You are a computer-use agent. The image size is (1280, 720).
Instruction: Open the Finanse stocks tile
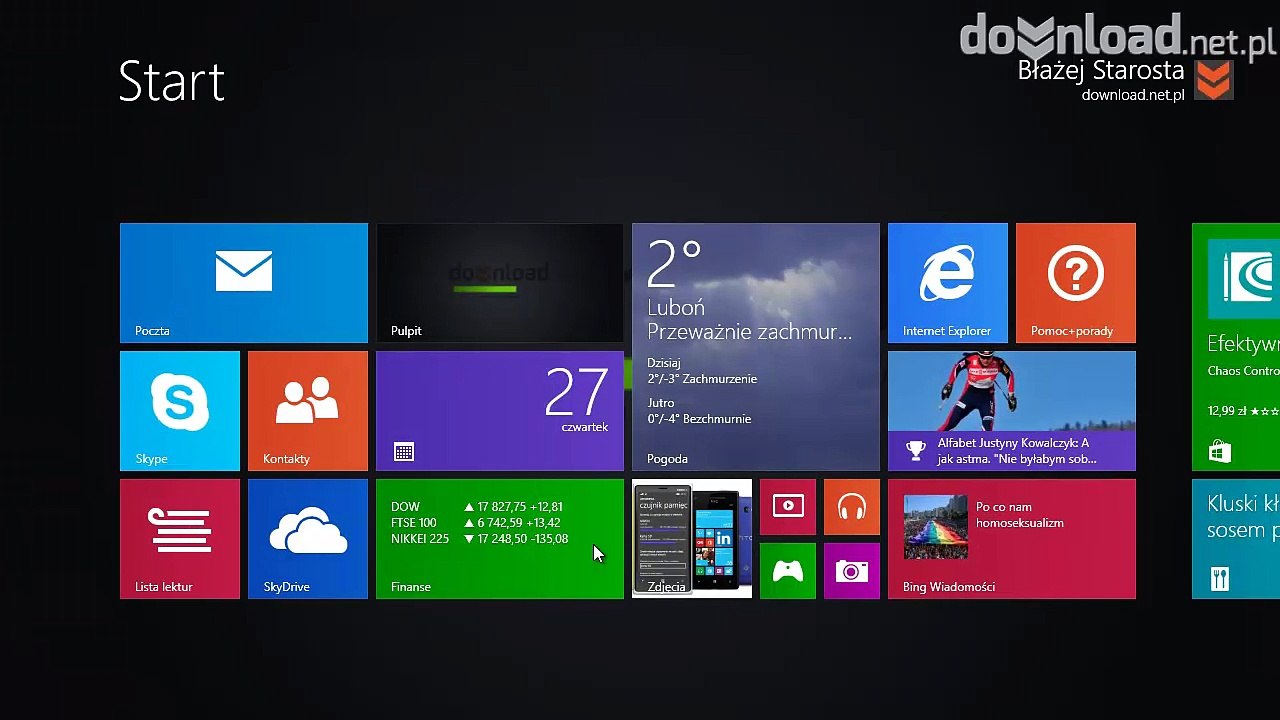(500, 539)
